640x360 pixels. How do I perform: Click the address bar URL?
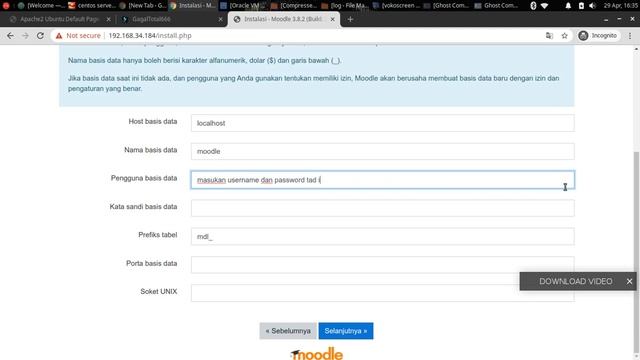click(150, 36)
